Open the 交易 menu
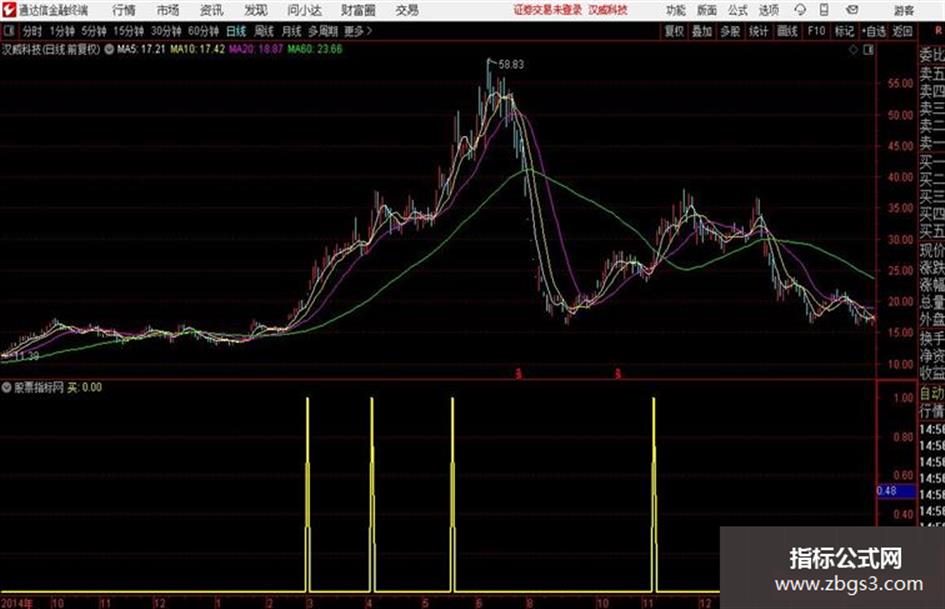 [x=407, y=10]
